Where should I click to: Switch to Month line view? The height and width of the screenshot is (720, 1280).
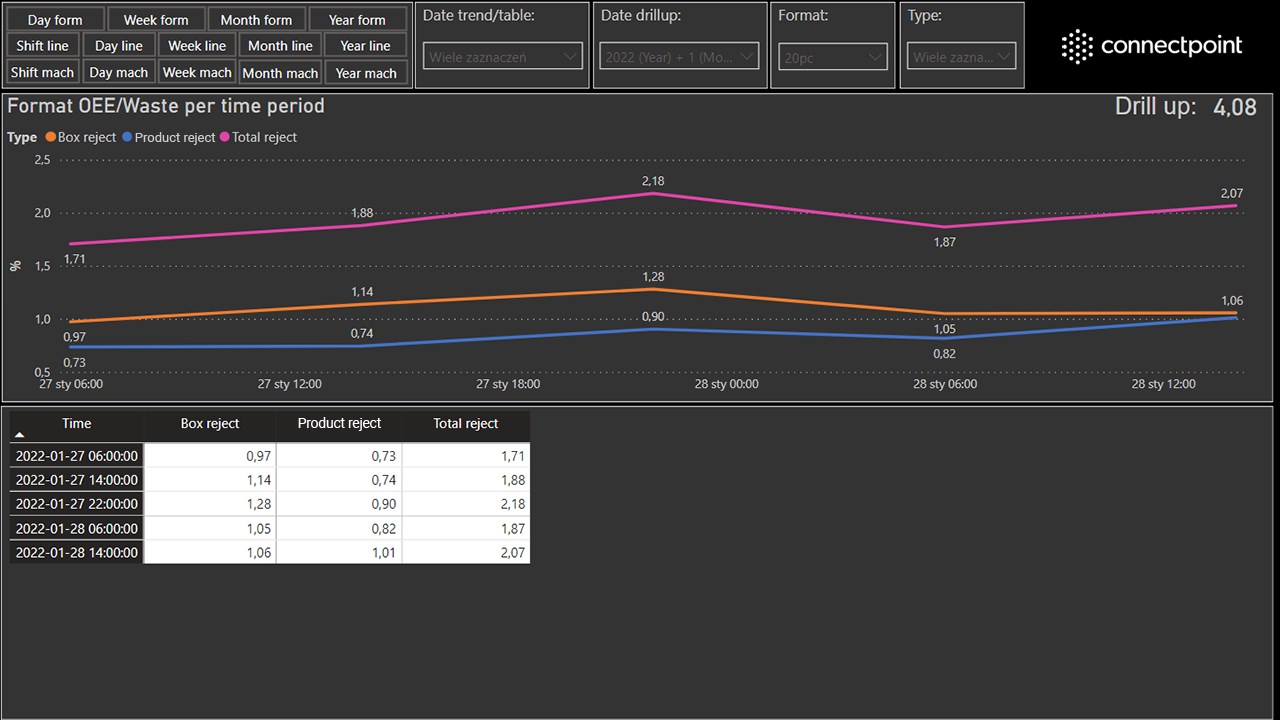click(280, 46)
